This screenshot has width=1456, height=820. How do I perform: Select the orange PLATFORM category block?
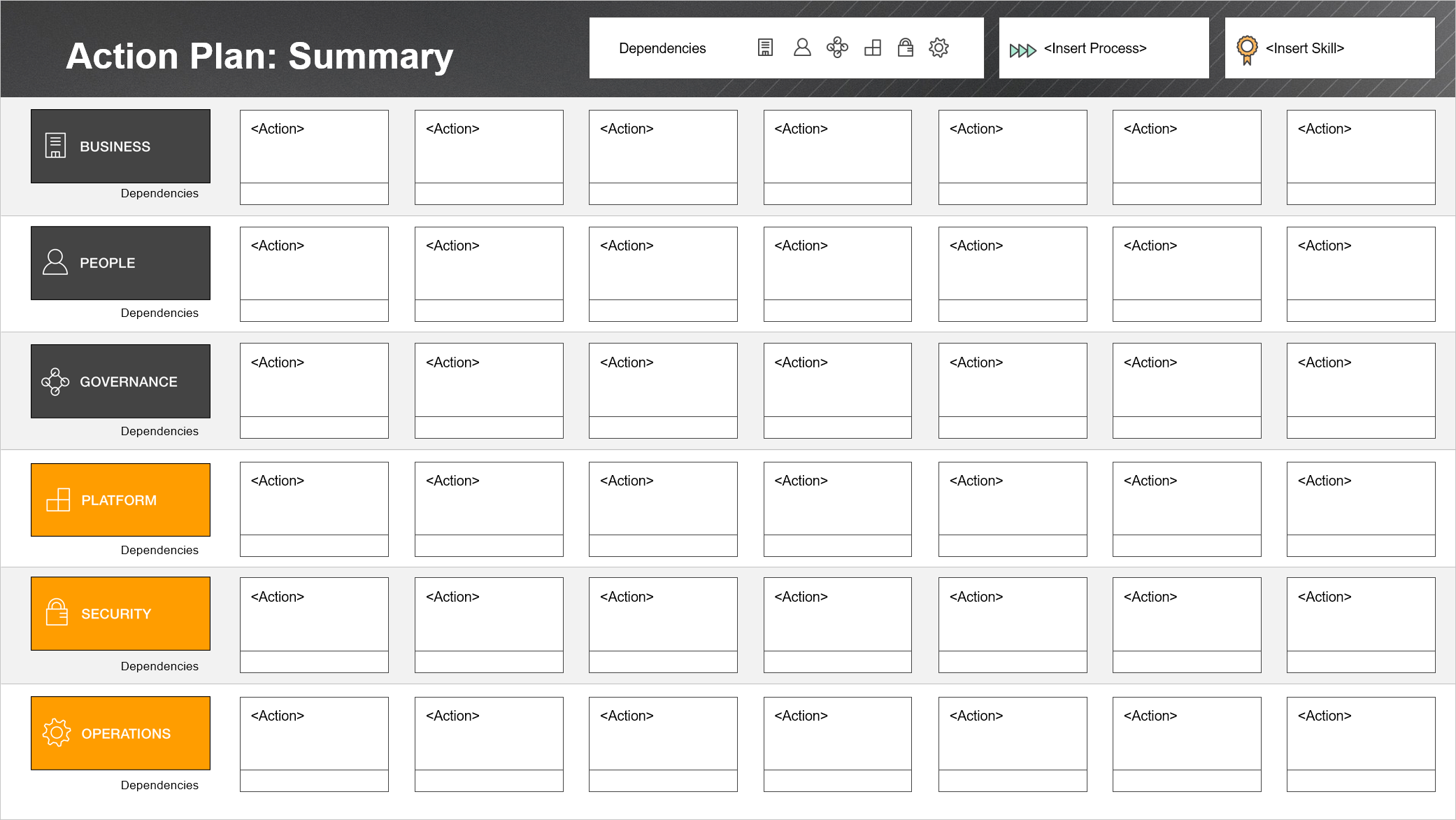coord(120,500)
